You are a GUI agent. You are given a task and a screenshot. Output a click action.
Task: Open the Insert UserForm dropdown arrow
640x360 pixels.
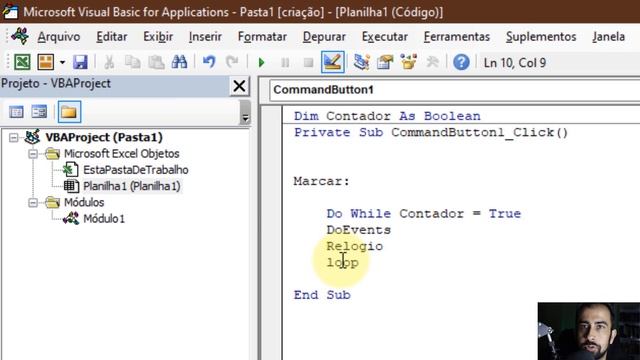62,62
